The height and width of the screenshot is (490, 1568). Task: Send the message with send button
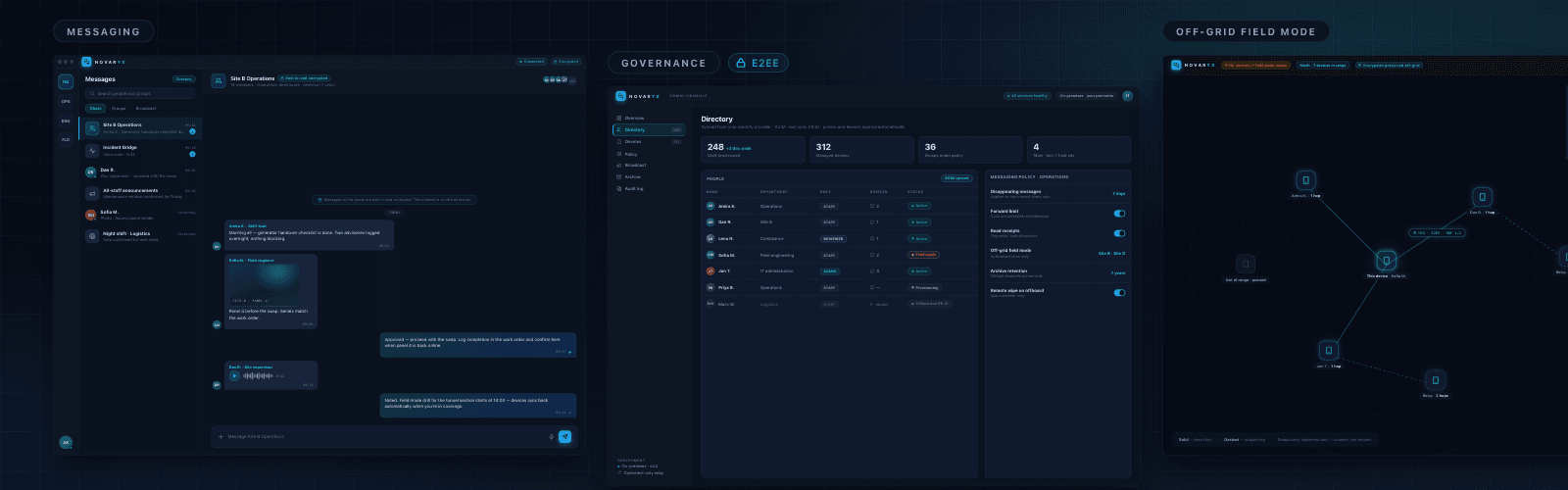click(565, 437)
